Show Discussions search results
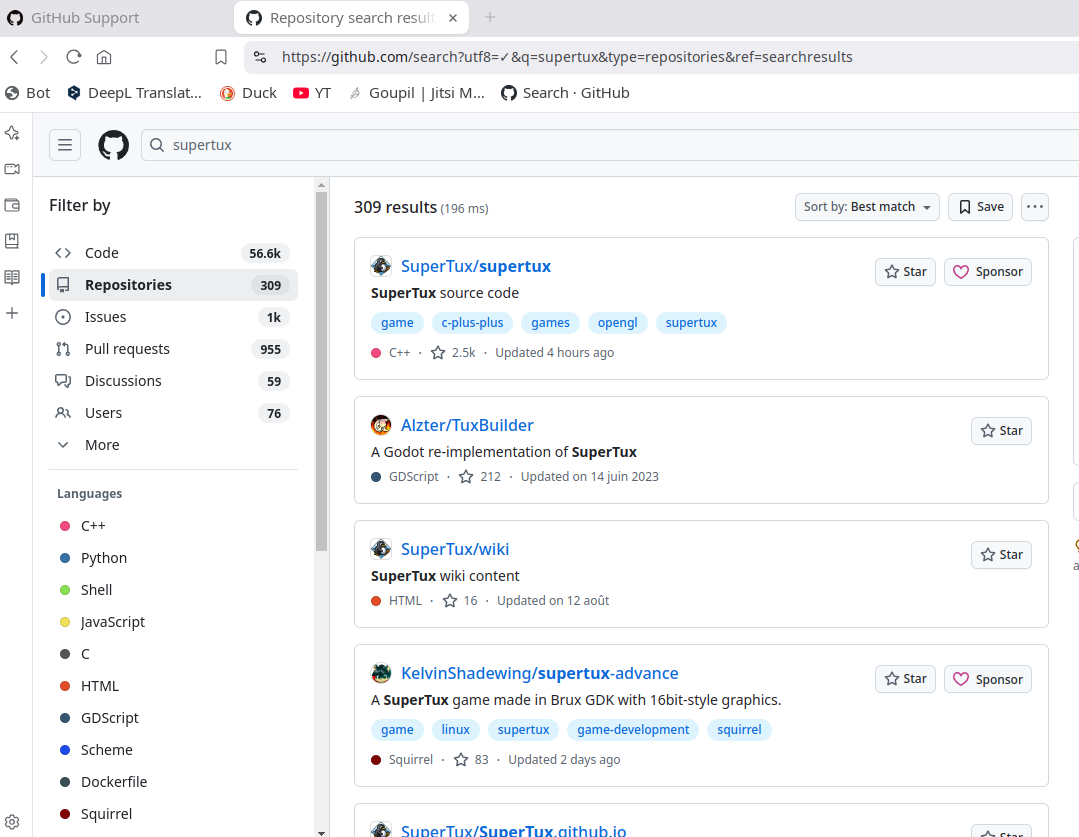 click(173, 381)
